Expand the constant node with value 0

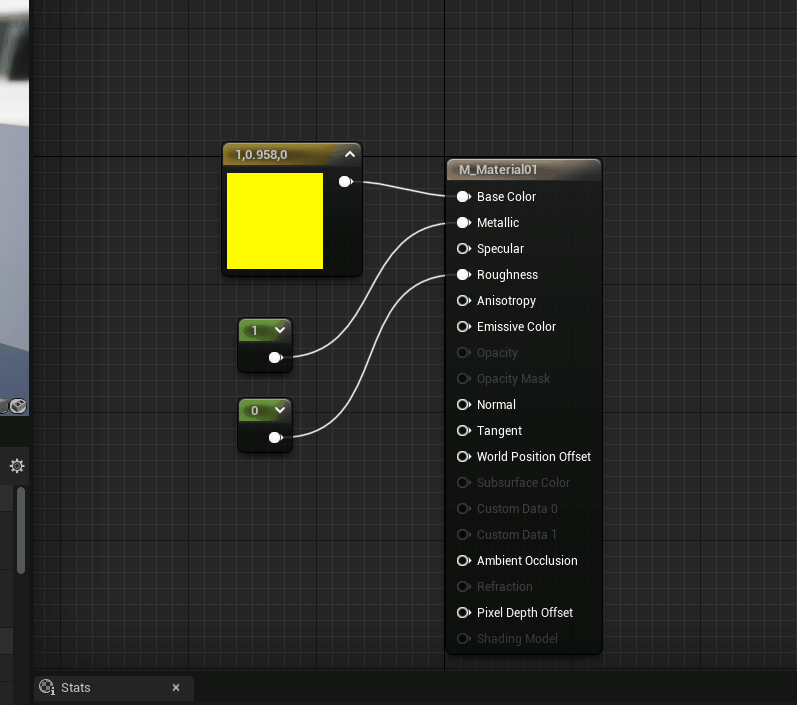point(280,410)
